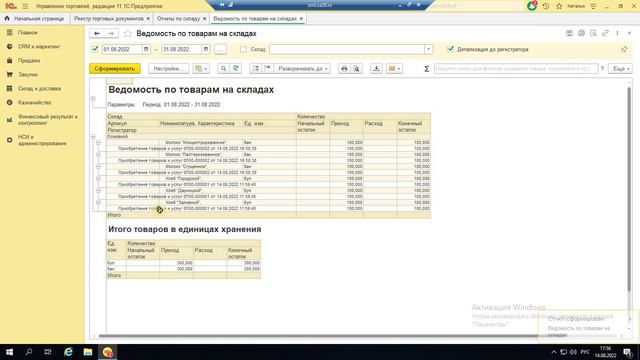Open File Explorer from the taskbar
Screen dimensions: 640x360
(x=88, y=352)
